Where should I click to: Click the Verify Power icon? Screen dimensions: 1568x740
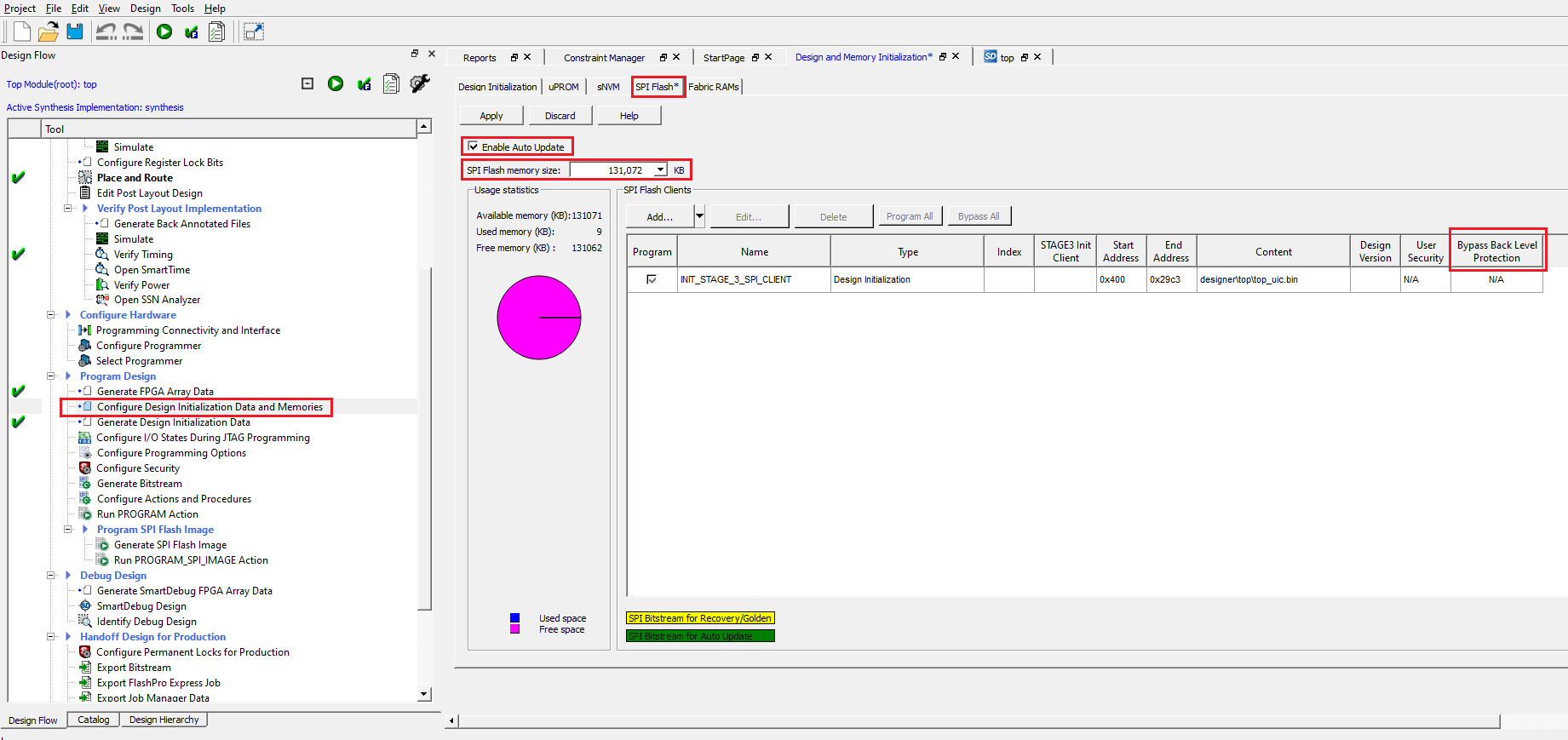pyautogui.click(x=102, y=284)
